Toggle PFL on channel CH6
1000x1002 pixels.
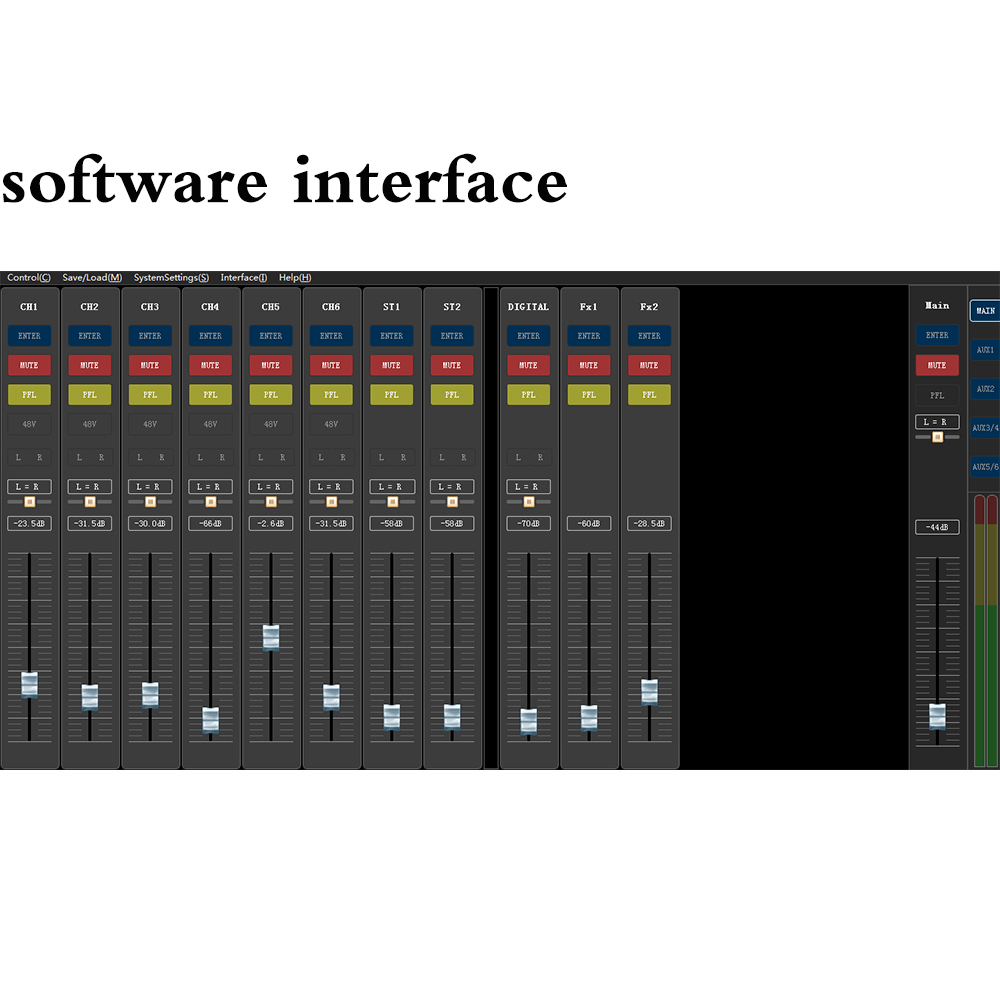point(331,395)
